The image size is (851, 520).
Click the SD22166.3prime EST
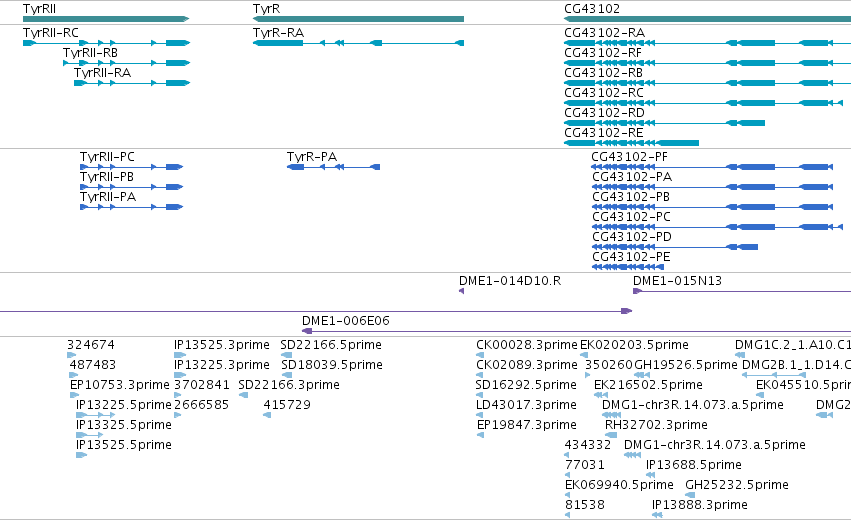point(243,395)
